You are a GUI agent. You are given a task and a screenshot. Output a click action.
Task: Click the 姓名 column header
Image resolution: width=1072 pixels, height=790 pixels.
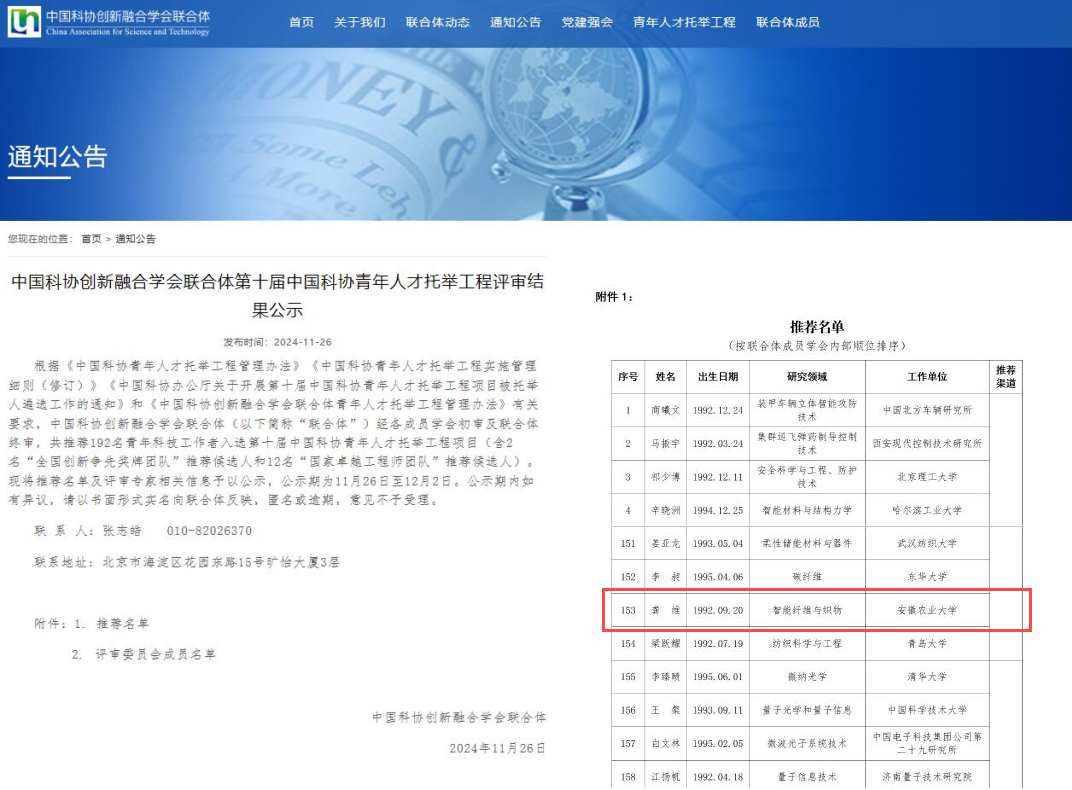pos(665,377)
